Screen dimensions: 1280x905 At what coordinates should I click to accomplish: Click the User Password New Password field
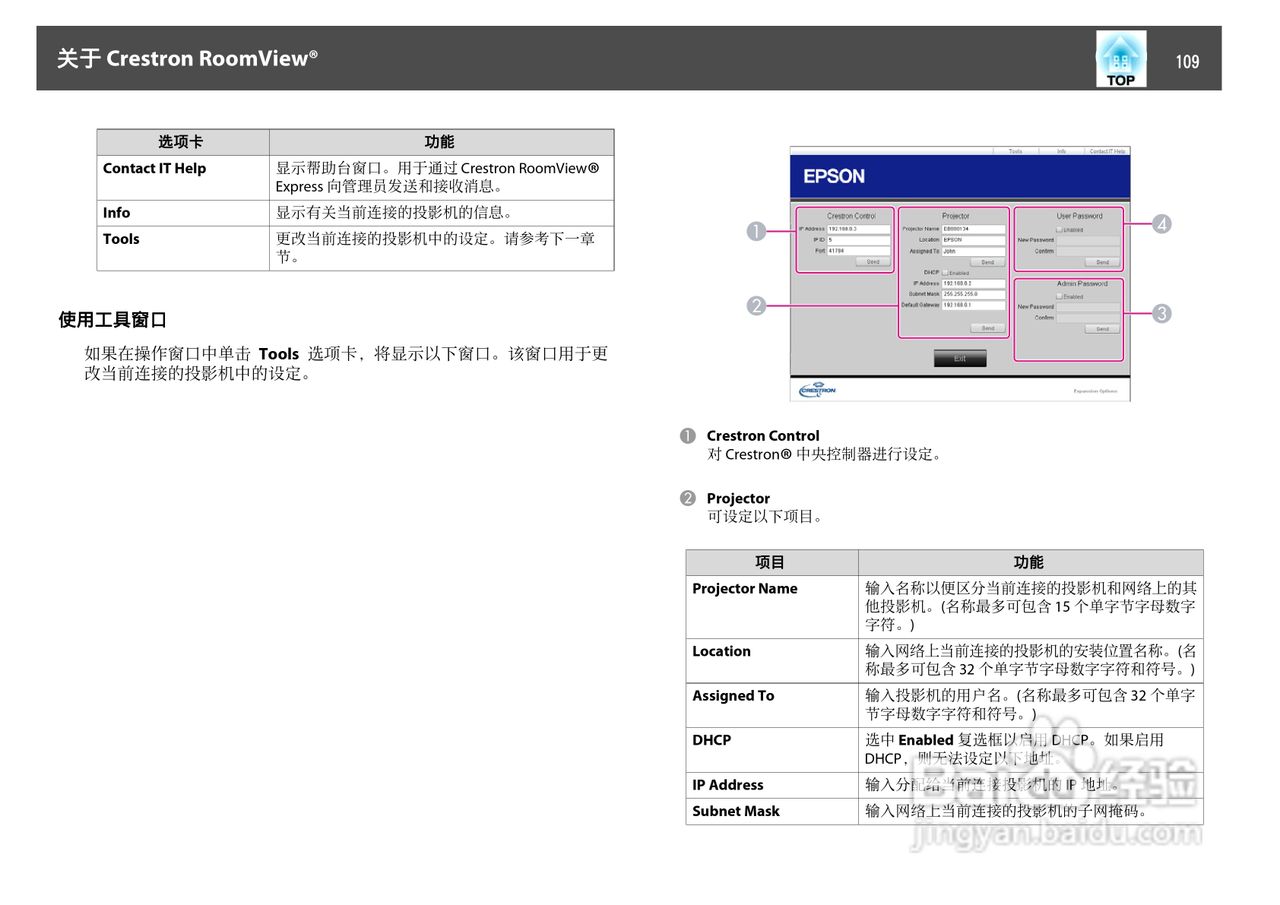(1089, 240)
